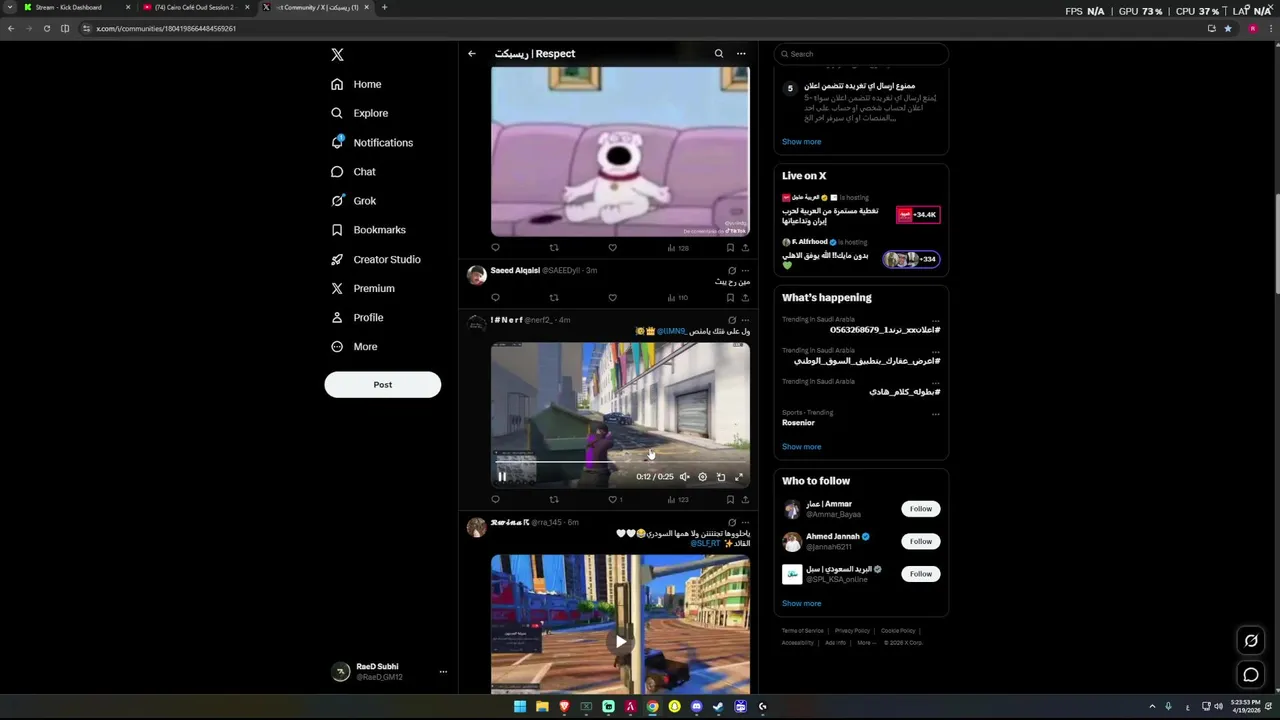Viewport: 1280px width, 720px height.
Task: Open the floating Grok button
Action: tap(1250, 640)
